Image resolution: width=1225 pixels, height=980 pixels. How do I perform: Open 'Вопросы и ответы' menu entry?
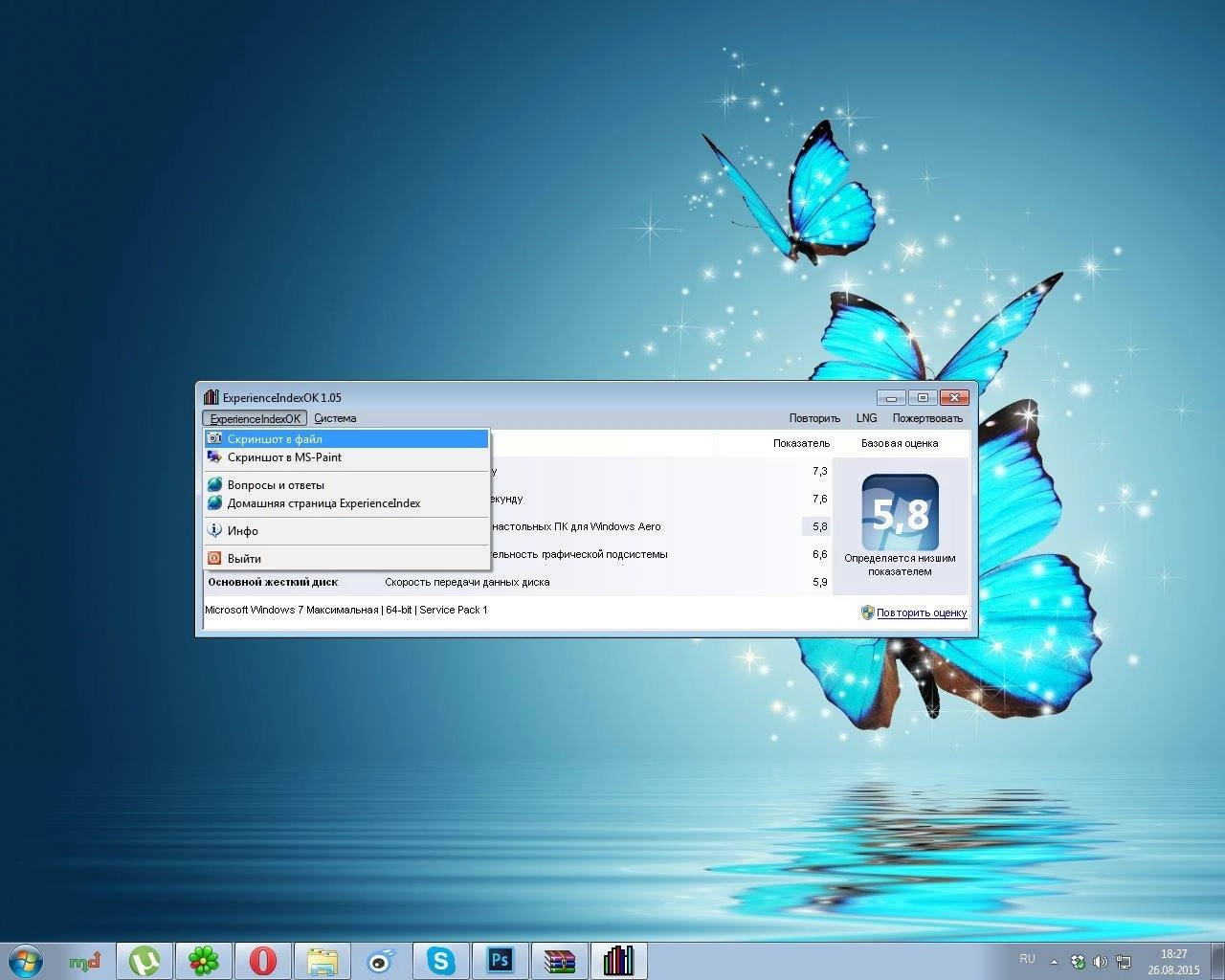pyautogui.click(x=346, y=485)
